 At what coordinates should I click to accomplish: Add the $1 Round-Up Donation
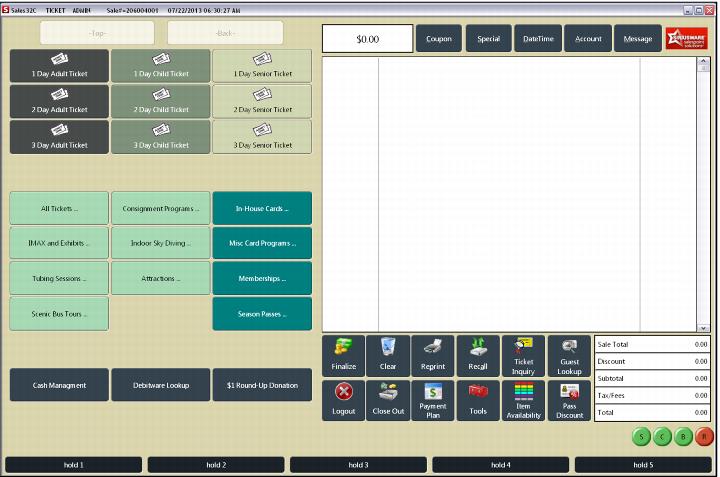click(262, 385)
